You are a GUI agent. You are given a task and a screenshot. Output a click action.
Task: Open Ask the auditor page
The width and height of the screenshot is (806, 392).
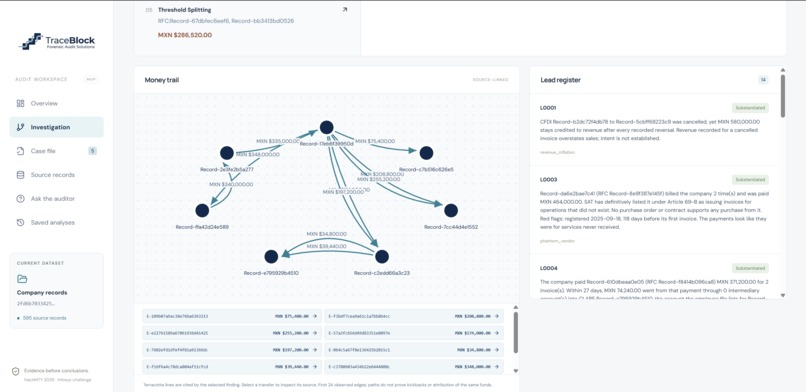[x=52, y=199]
